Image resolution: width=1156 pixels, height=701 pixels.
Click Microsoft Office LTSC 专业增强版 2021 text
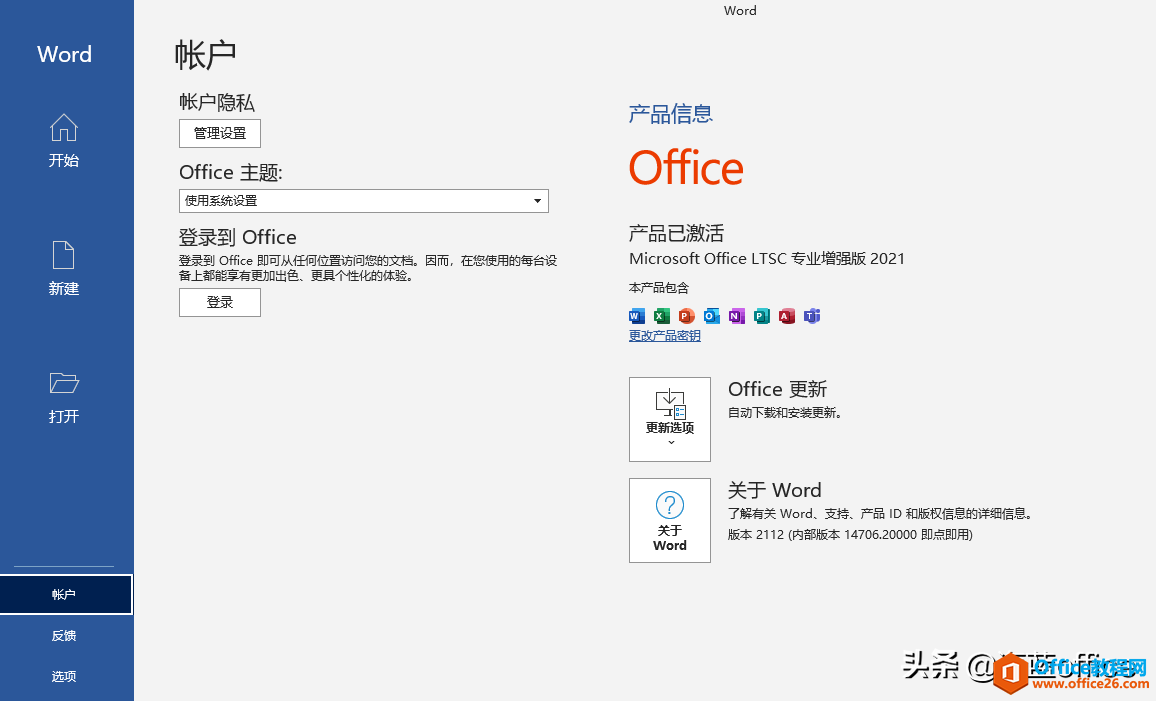point(767,259)
